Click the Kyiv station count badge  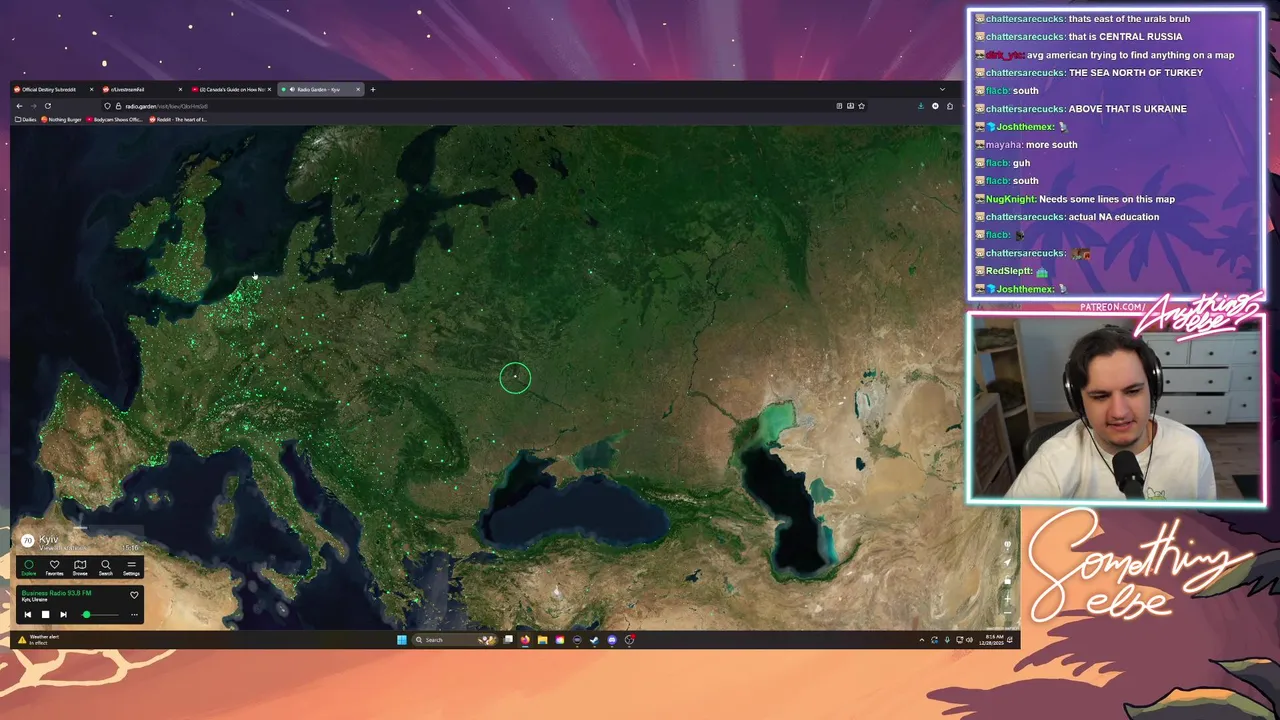click(27, 540)
